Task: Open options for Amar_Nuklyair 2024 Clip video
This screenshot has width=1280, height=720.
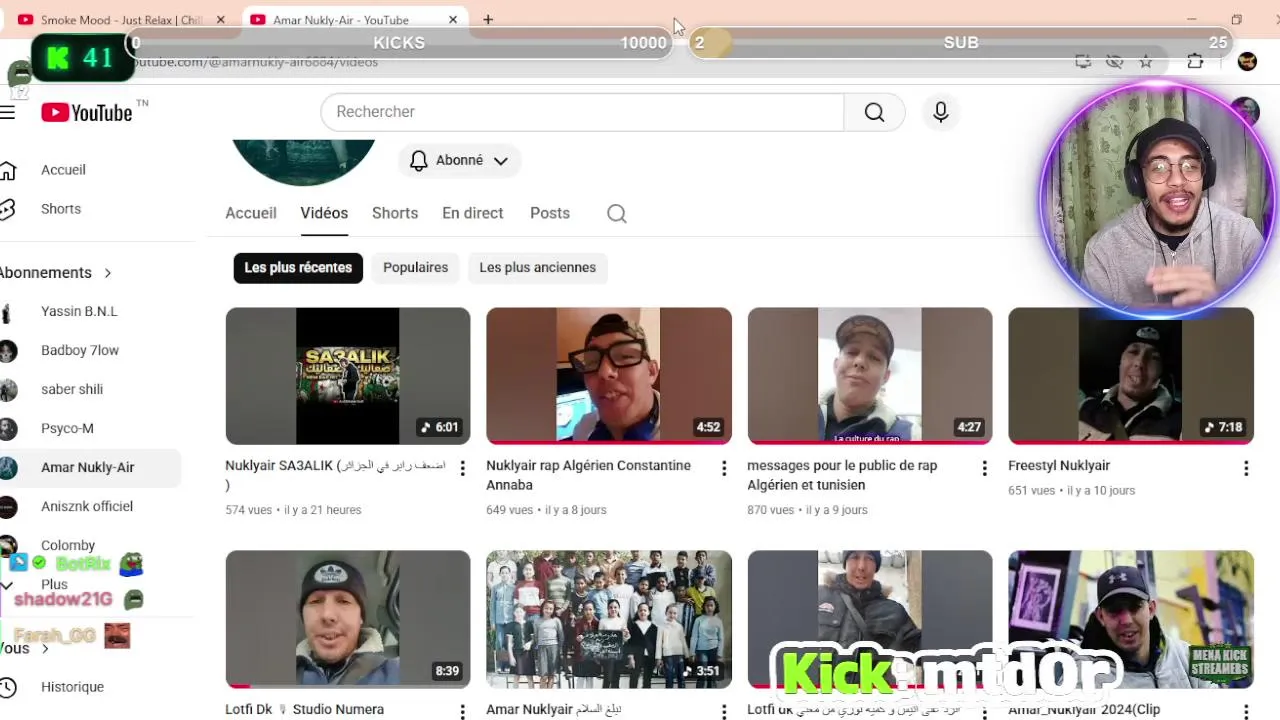Action: point(1245,712)
